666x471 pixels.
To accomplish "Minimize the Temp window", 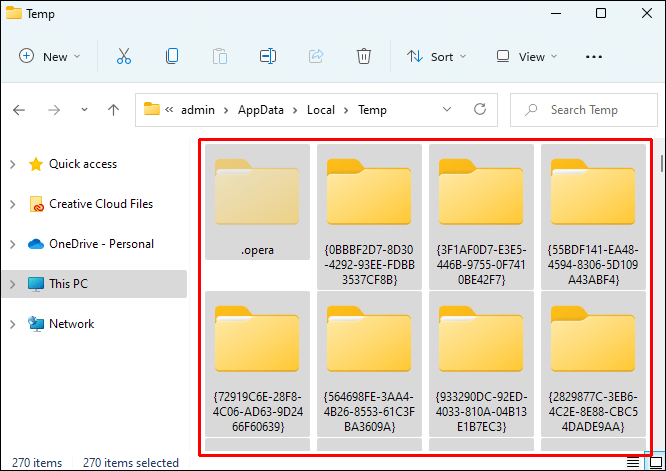I will pos(556,14).
